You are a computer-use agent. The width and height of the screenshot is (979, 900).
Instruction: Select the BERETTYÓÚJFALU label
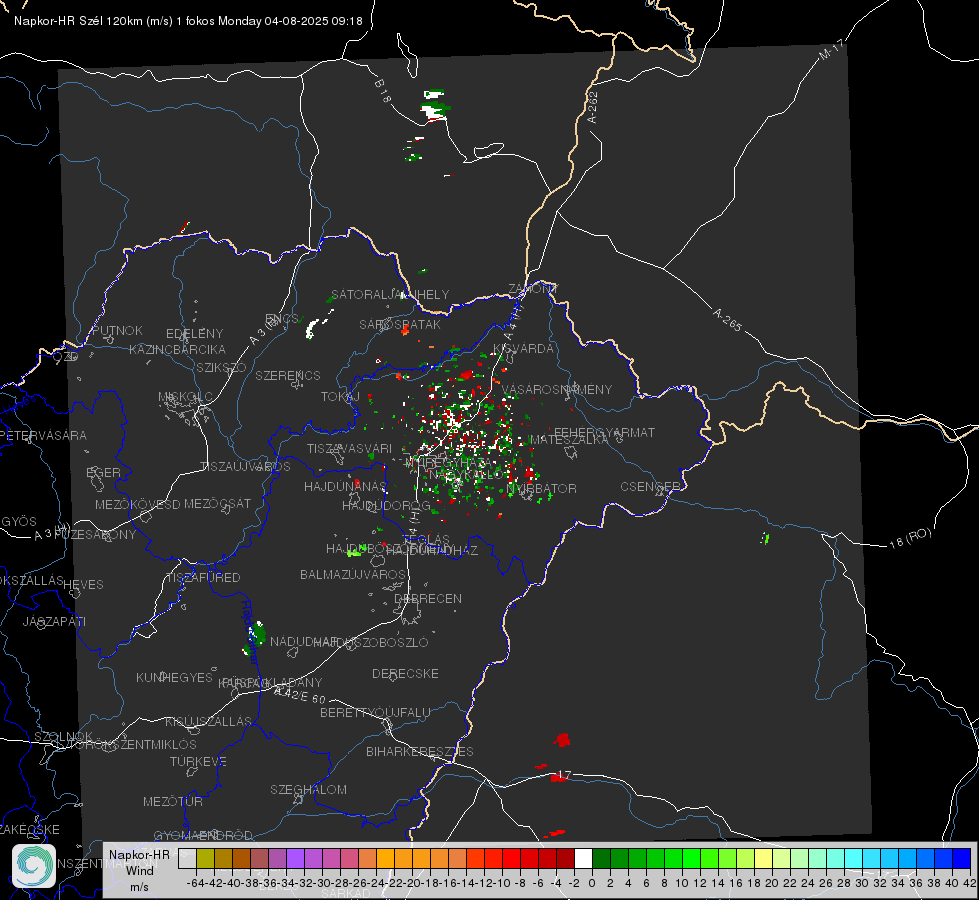click(375, 712)
